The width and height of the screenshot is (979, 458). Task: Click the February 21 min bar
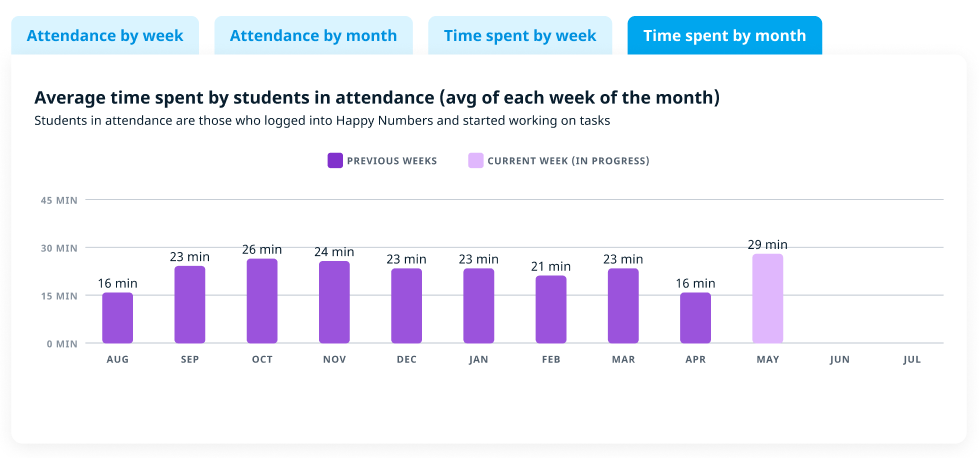(x=551, y=309)
